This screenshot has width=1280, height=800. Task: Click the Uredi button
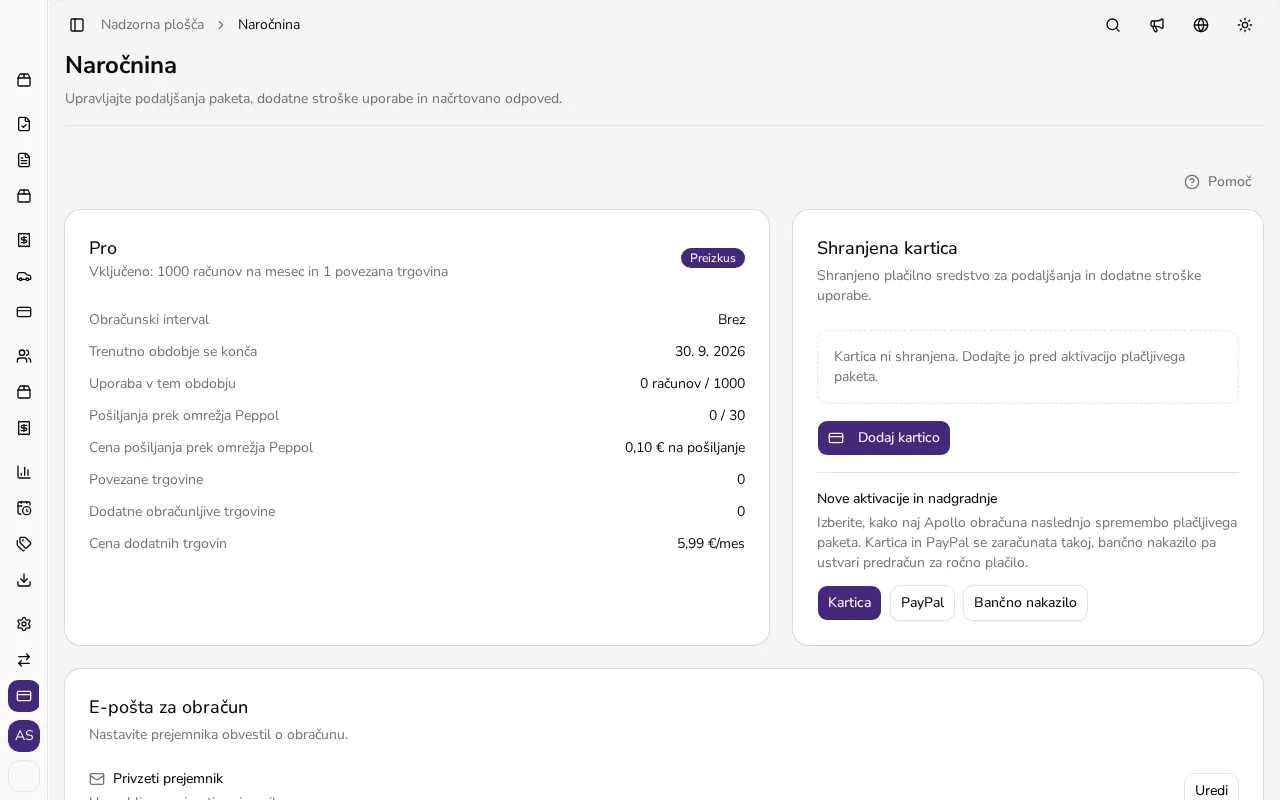coord(1211,790)
